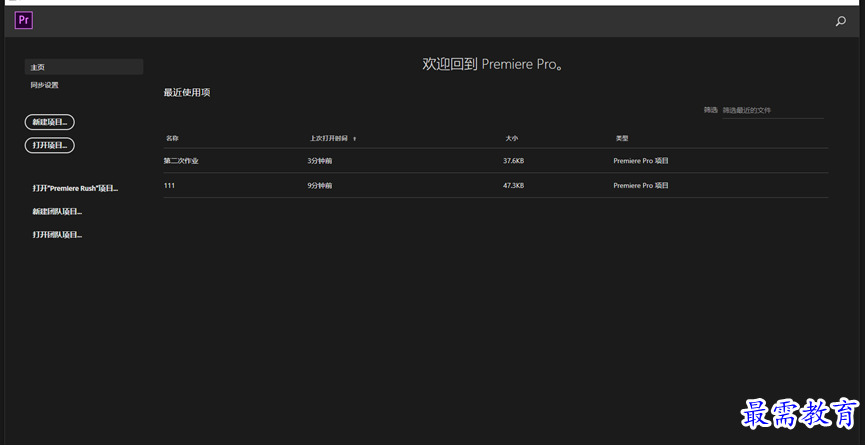Click the 新建团队项目 link
Screen dimensions: 865x445
coord(57,211)
